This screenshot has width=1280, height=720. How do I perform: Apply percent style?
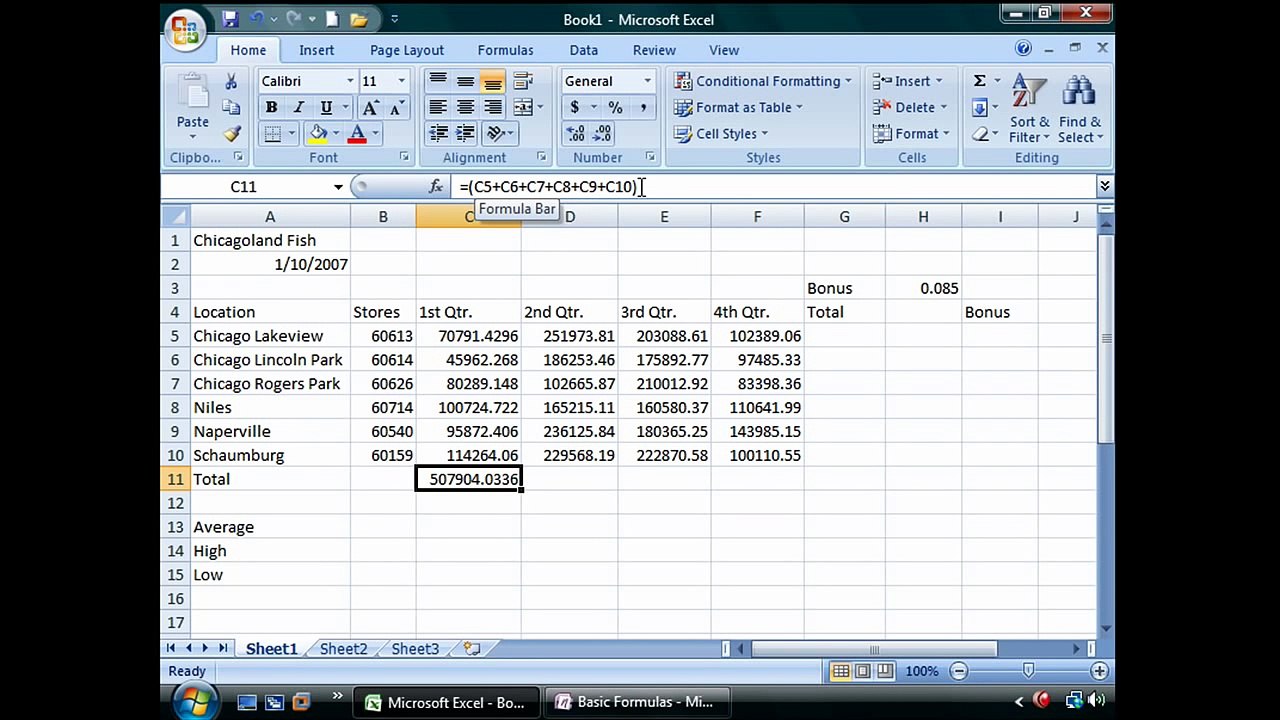tap(615, 108)
